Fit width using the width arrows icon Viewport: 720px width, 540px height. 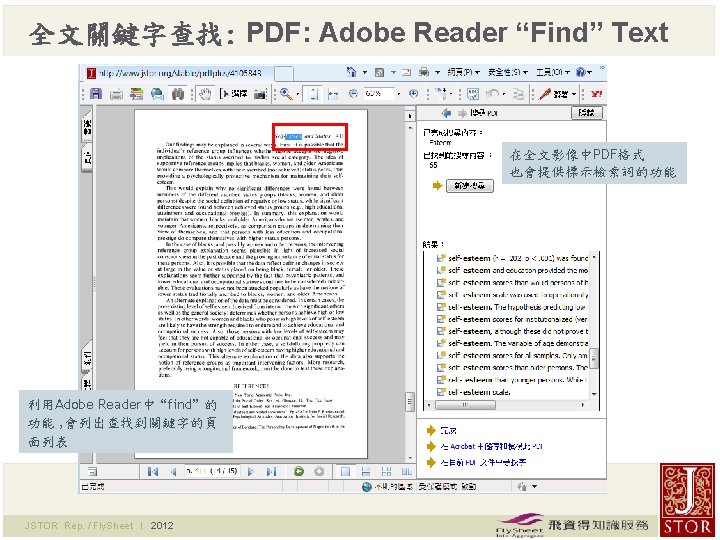333,94
